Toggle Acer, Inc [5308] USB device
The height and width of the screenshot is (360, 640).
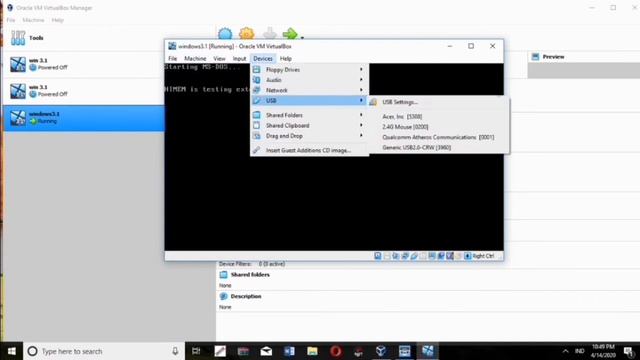(x=439, y=116)
